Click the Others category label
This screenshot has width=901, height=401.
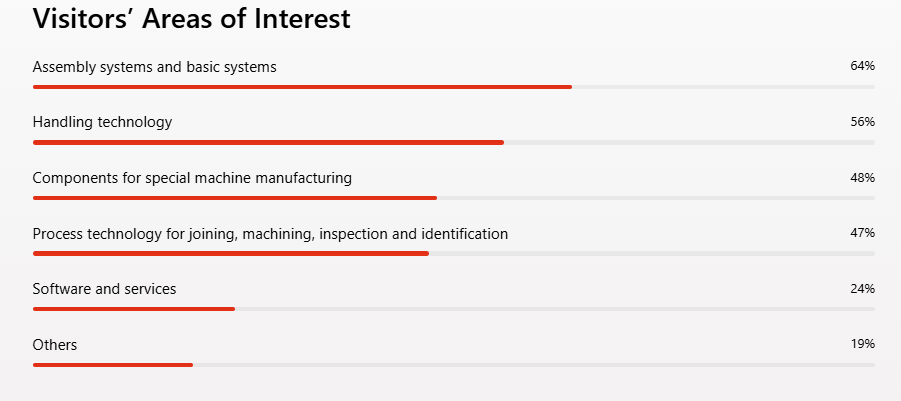(x=55, y=345)
